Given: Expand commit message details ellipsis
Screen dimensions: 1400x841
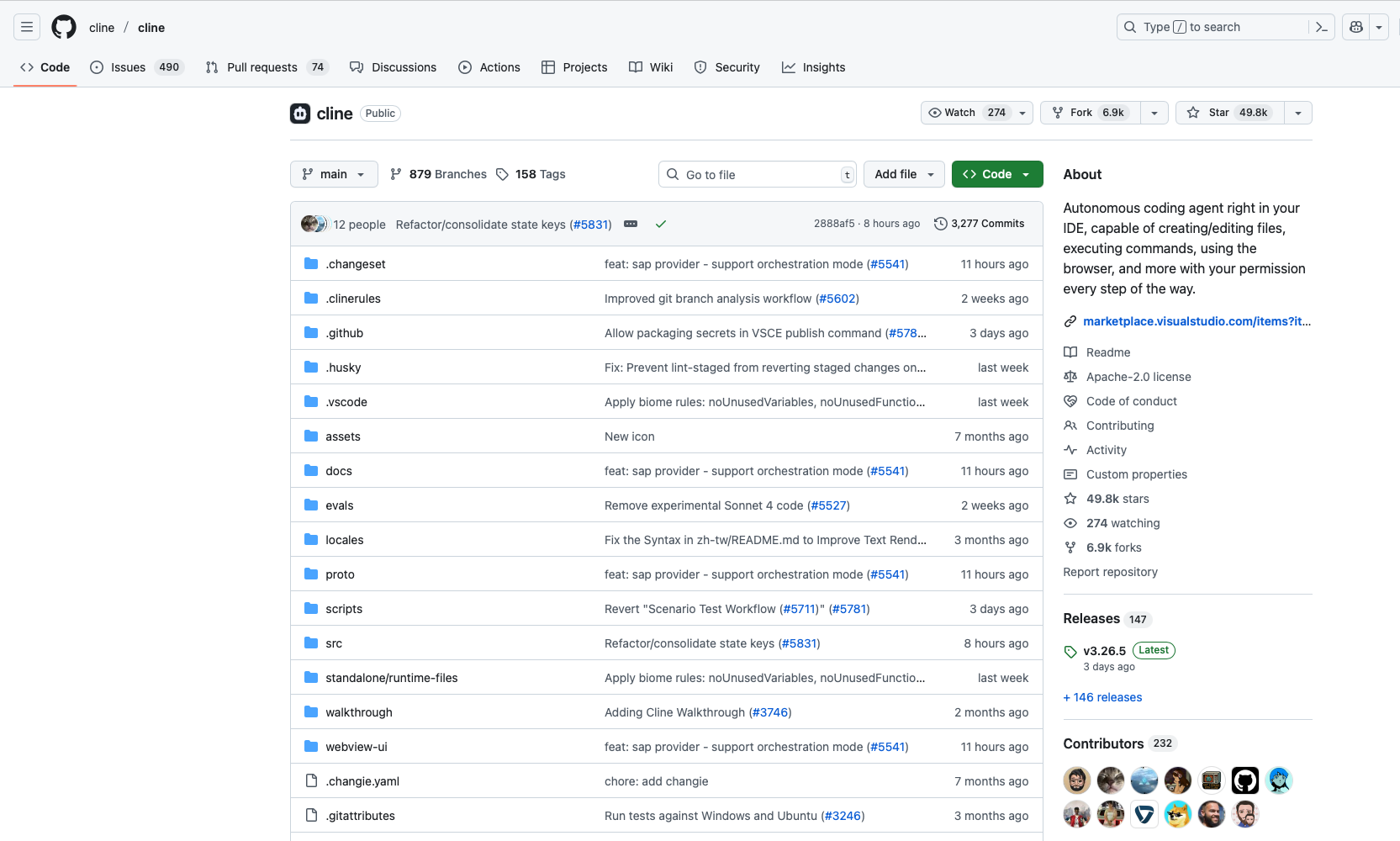Looking at the screenshot, I should (x=631, y=224).
